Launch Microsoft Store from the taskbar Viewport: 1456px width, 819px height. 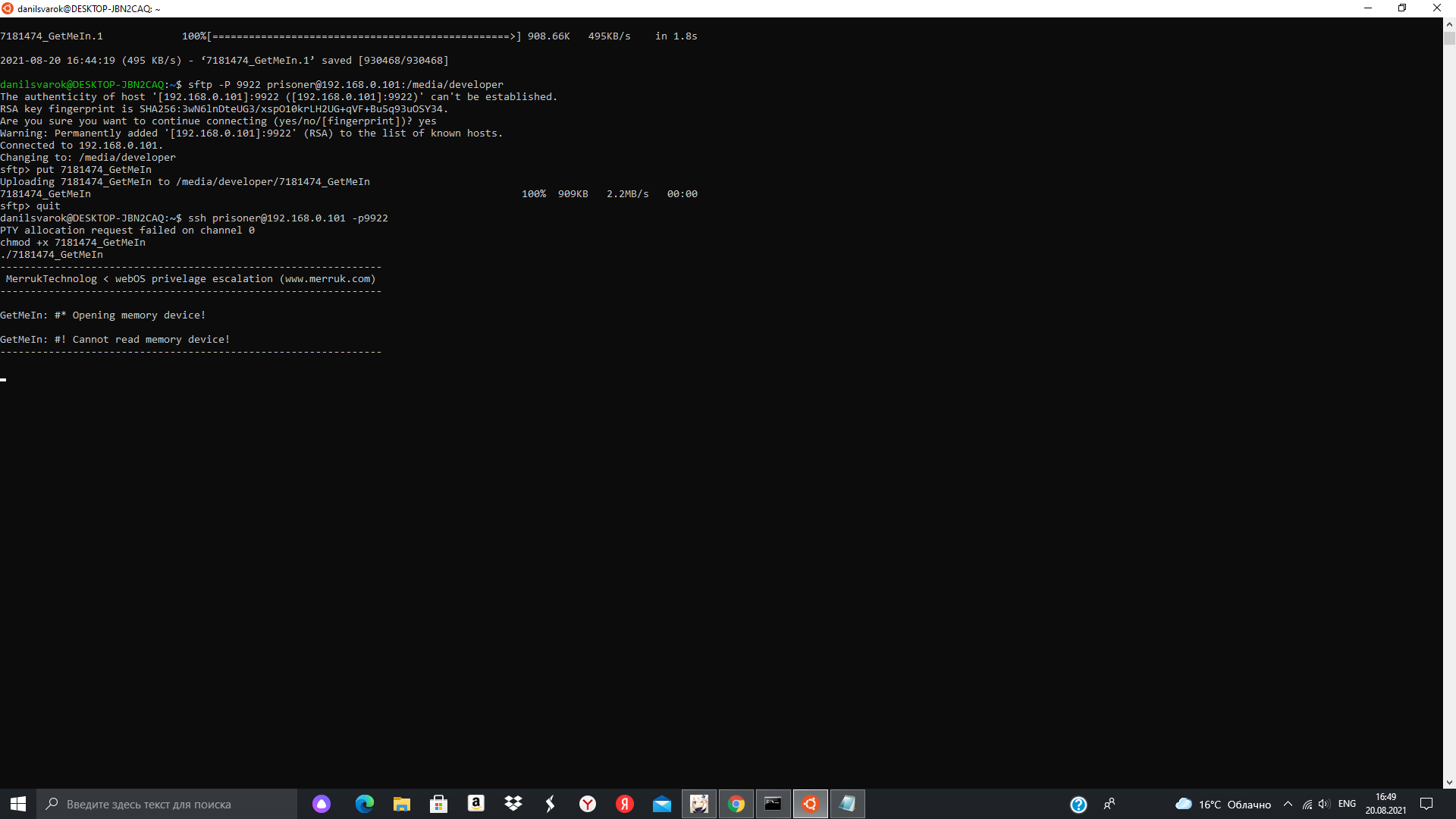(438, 804)
